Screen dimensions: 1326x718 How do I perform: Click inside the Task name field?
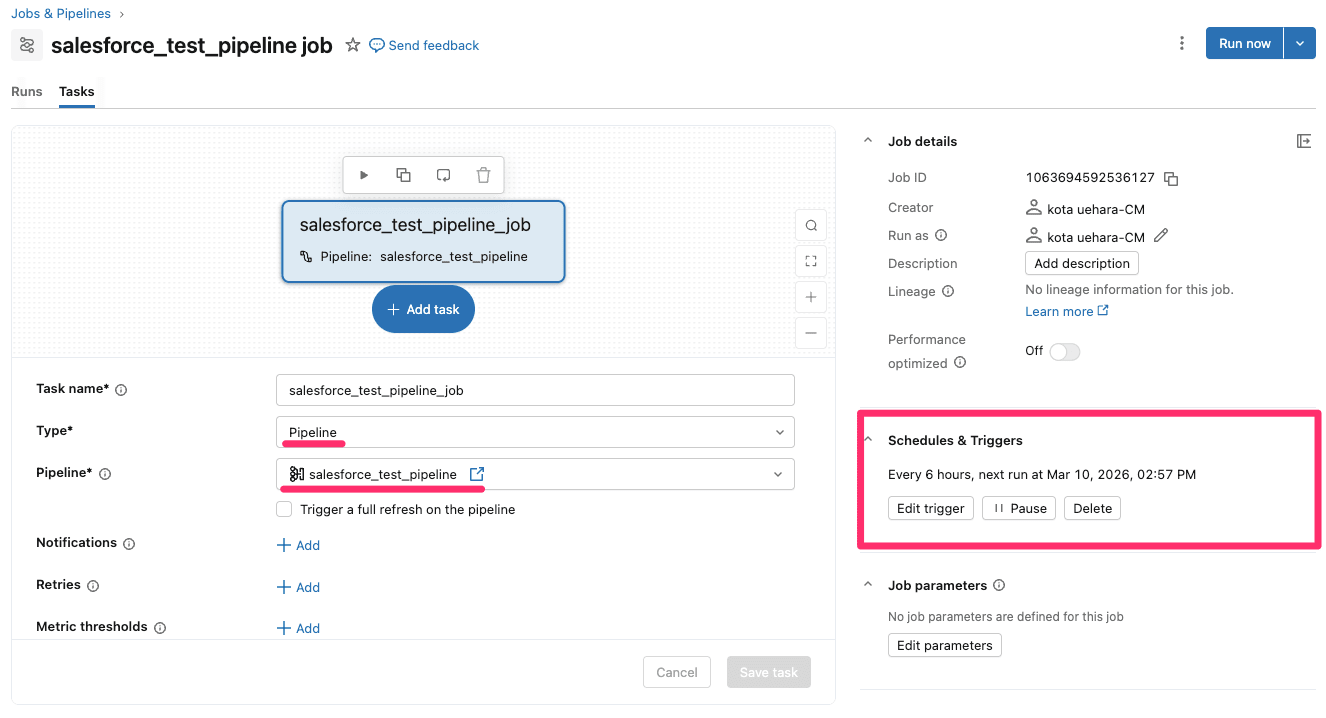click(x=535, y=389)
